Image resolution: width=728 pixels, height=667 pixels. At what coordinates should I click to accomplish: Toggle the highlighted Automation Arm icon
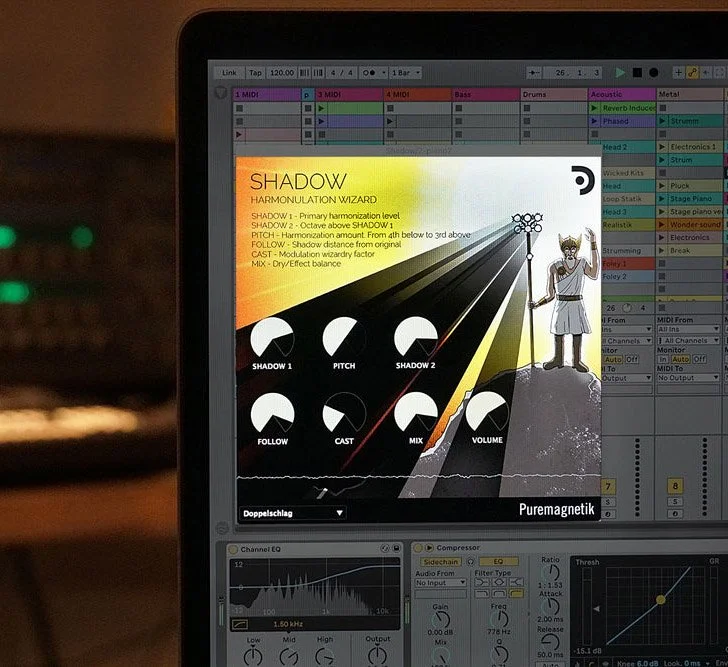pos(692,72)
